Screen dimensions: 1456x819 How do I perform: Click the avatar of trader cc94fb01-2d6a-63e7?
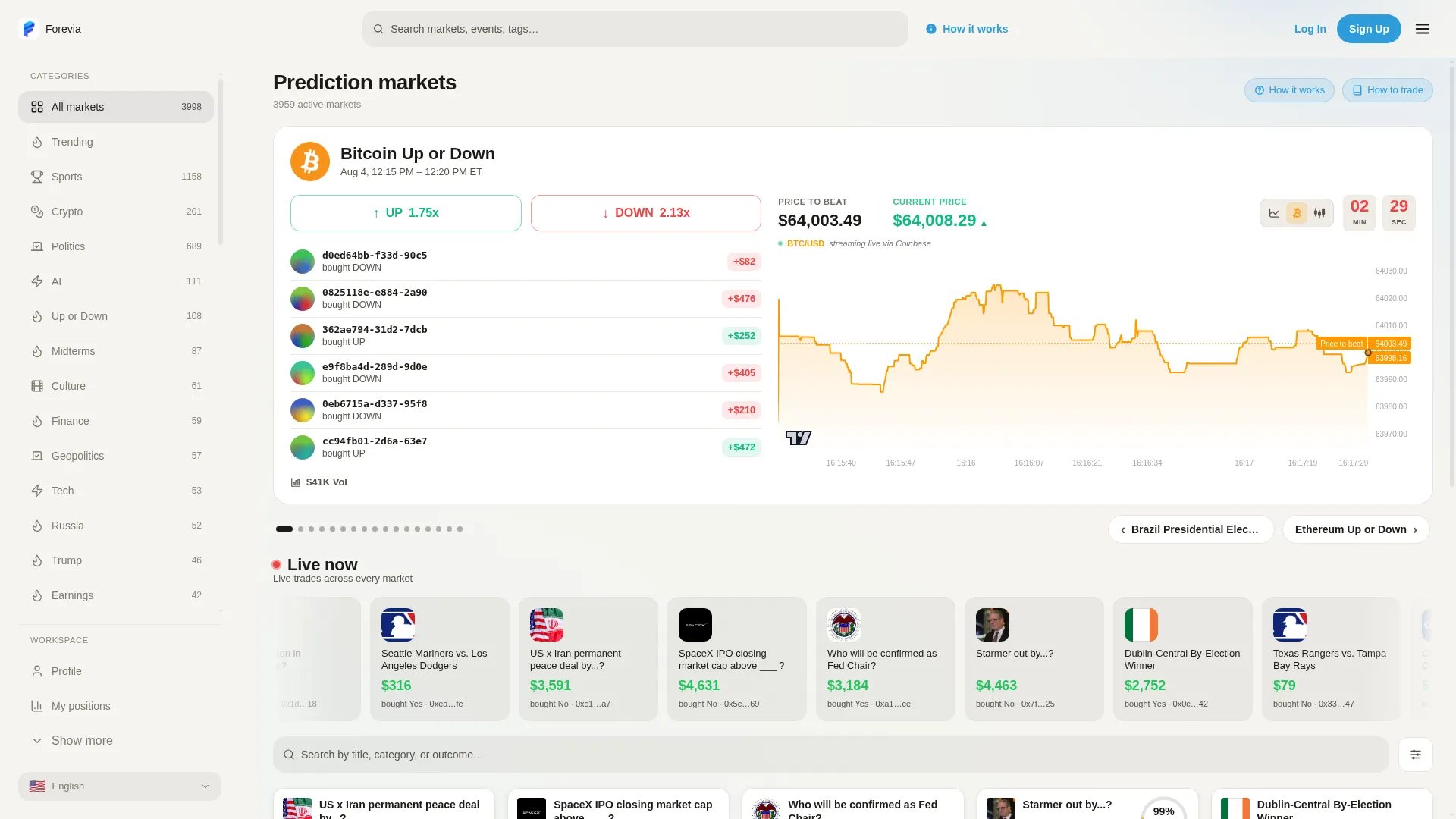coord(303,447)
